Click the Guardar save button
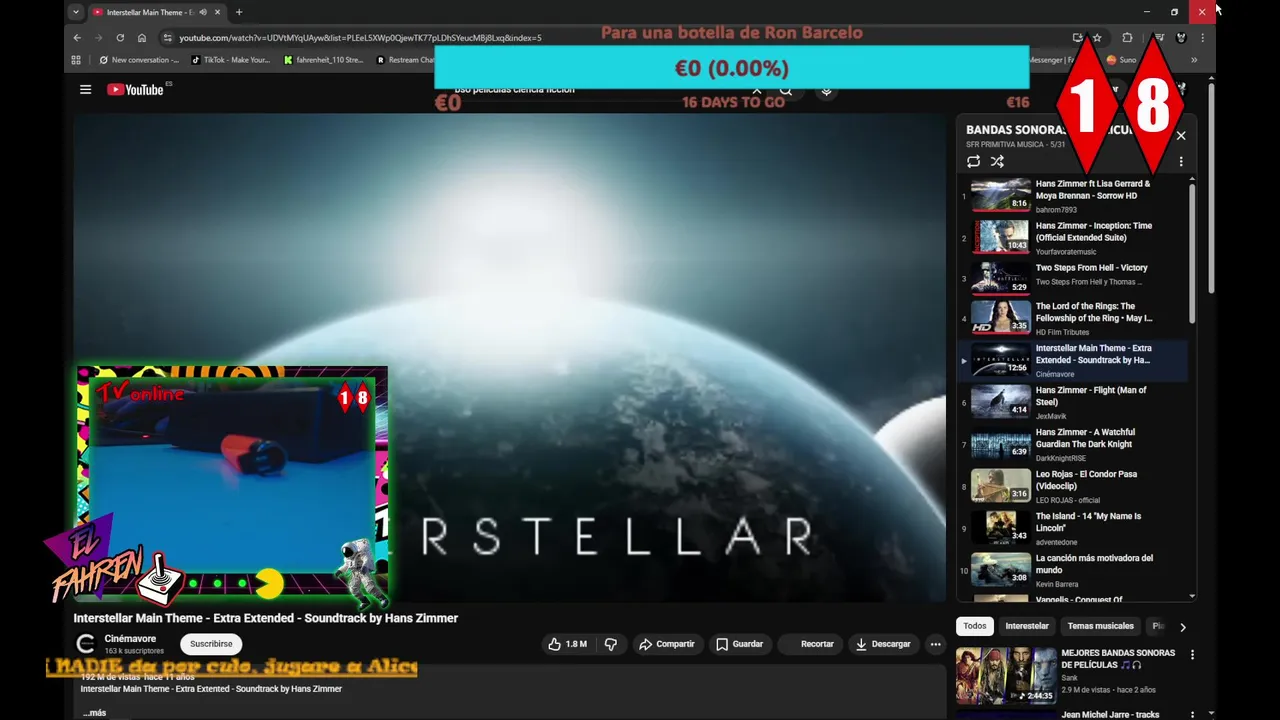This screenshot has height=720, width=1280. 739,644
